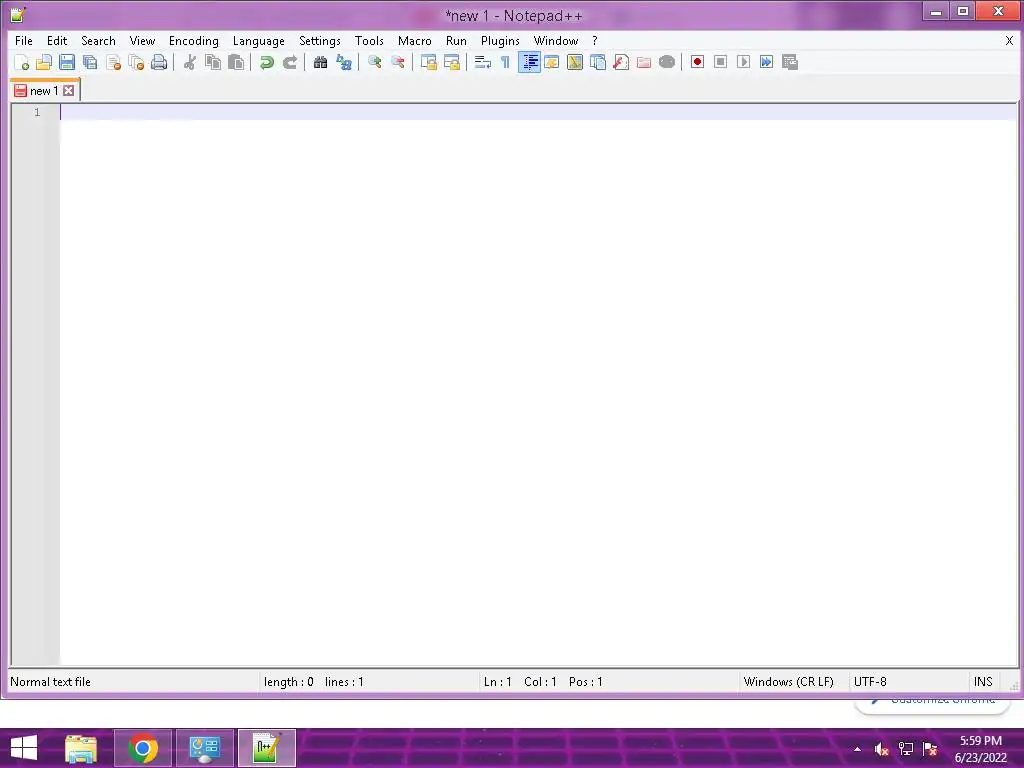This screenshot has width=1024, height=768.
Task: Create a new file via toolbar icon
Action: coord(22,62)
